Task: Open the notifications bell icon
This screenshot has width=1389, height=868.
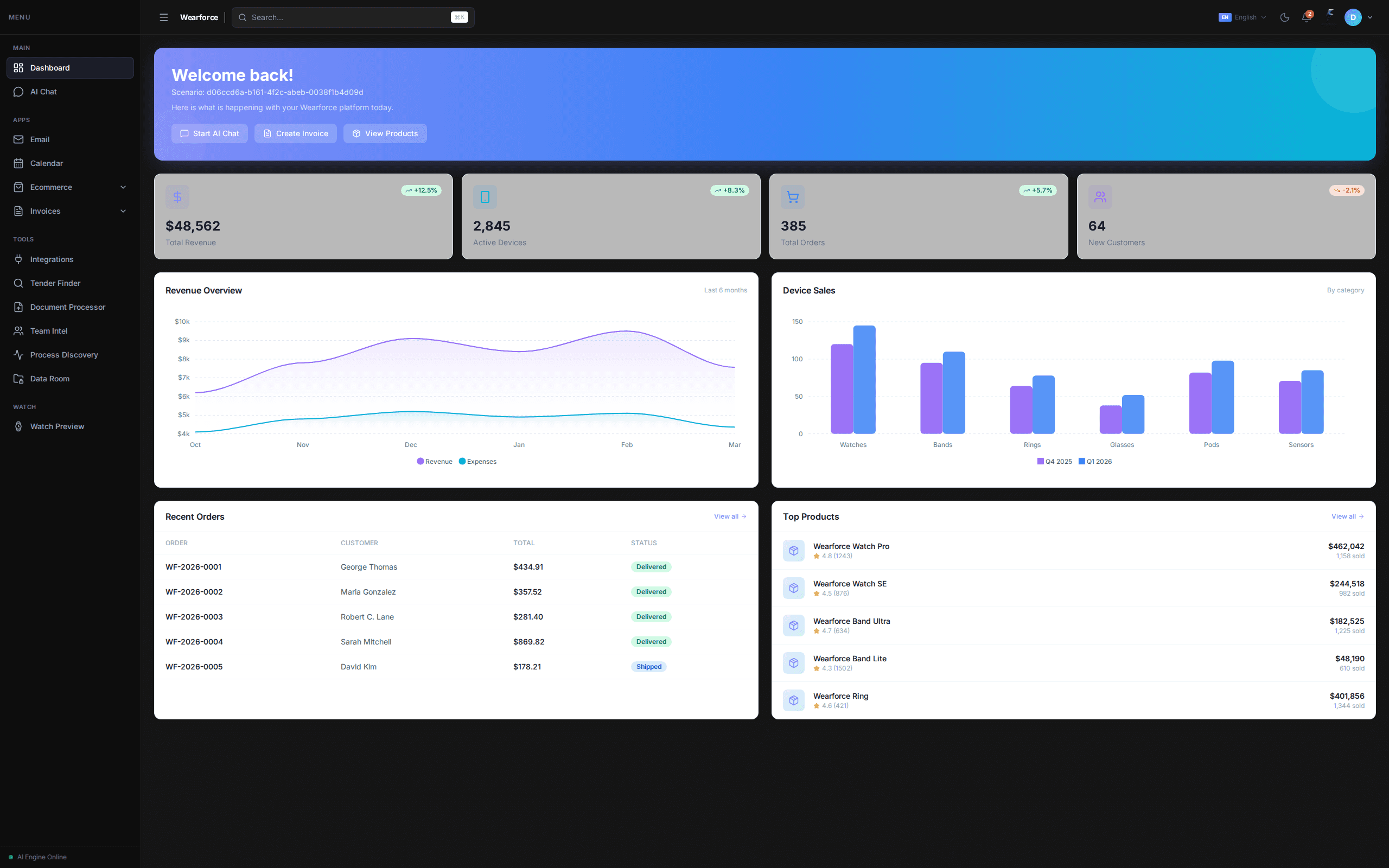Action: 1307,17
